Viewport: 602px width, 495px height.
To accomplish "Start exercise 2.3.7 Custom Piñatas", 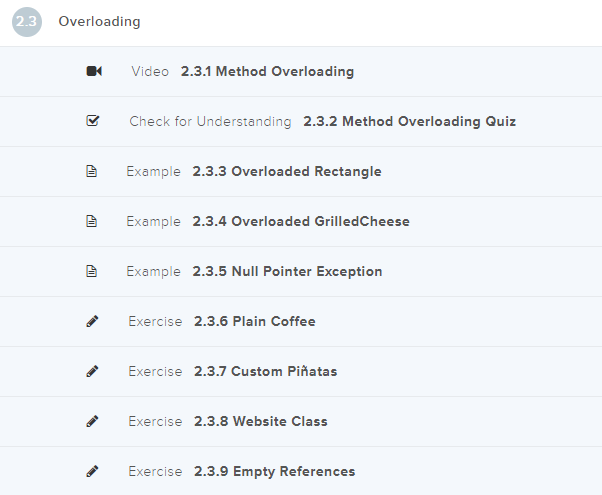I will point(266,372).
